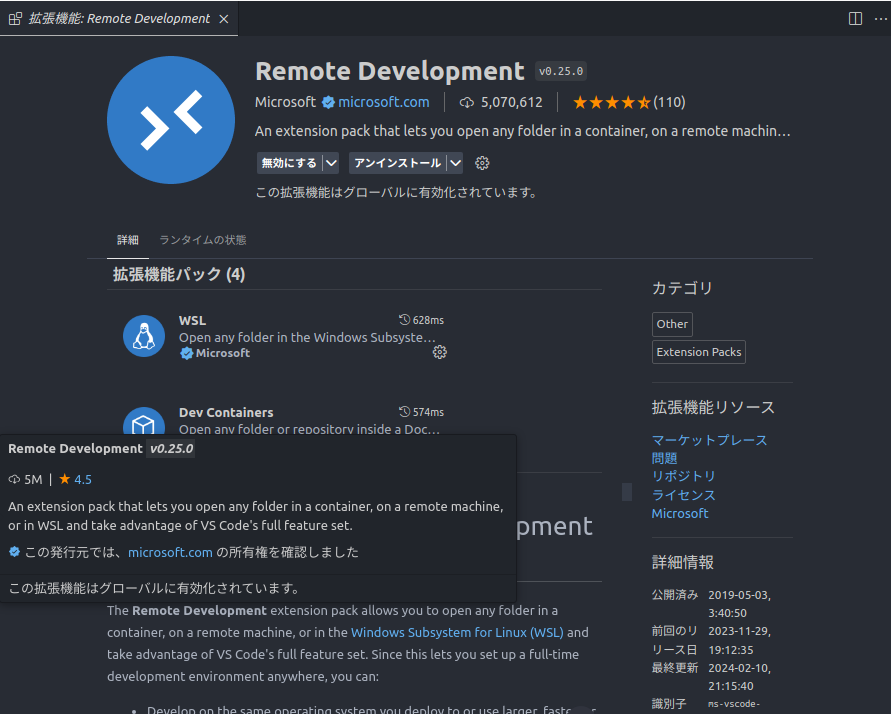Viewport: 891px width, 714px height.
Task: Click the ms-vscode- identifier value
Action: point(734,704)
